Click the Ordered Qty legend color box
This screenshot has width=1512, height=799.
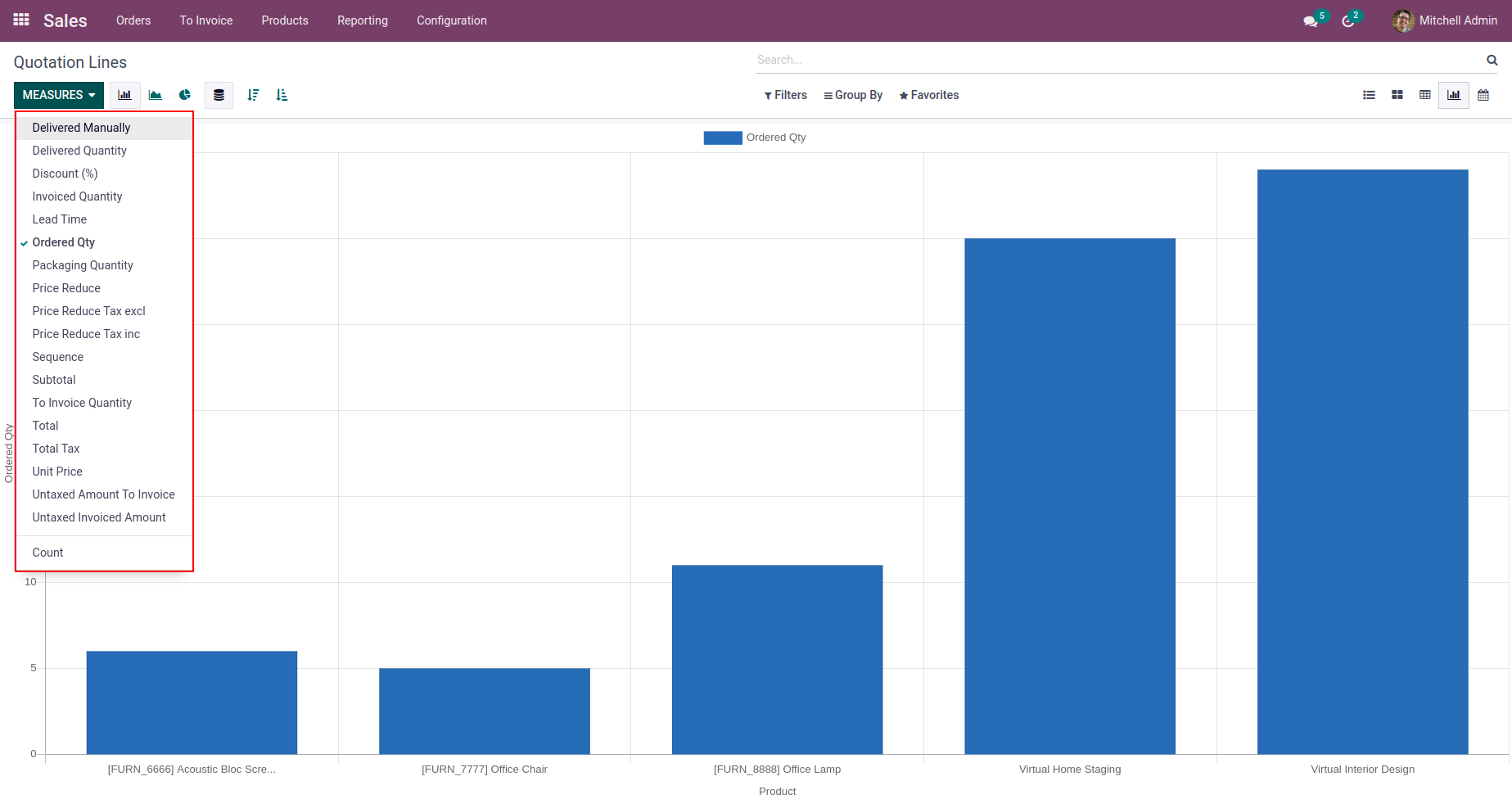pyautogui.click(x=722, y=138)
